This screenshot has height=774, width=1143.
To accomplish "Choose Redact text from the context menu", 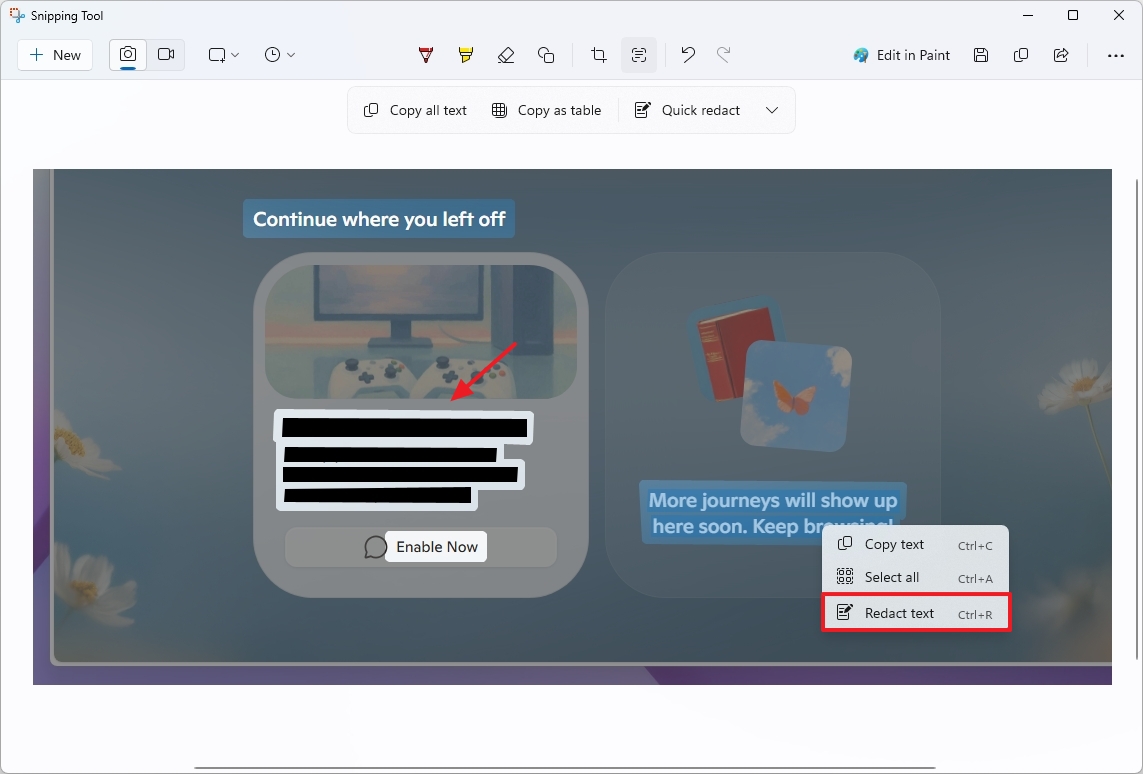I will pyautogui.click(x=897, y=612).
